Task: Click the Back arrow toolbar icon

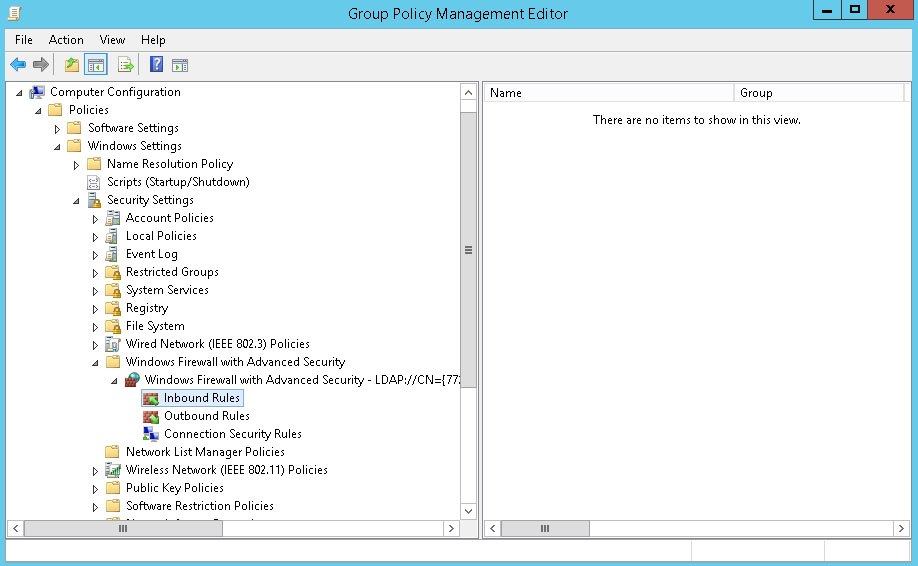Action: pos(18,65)
